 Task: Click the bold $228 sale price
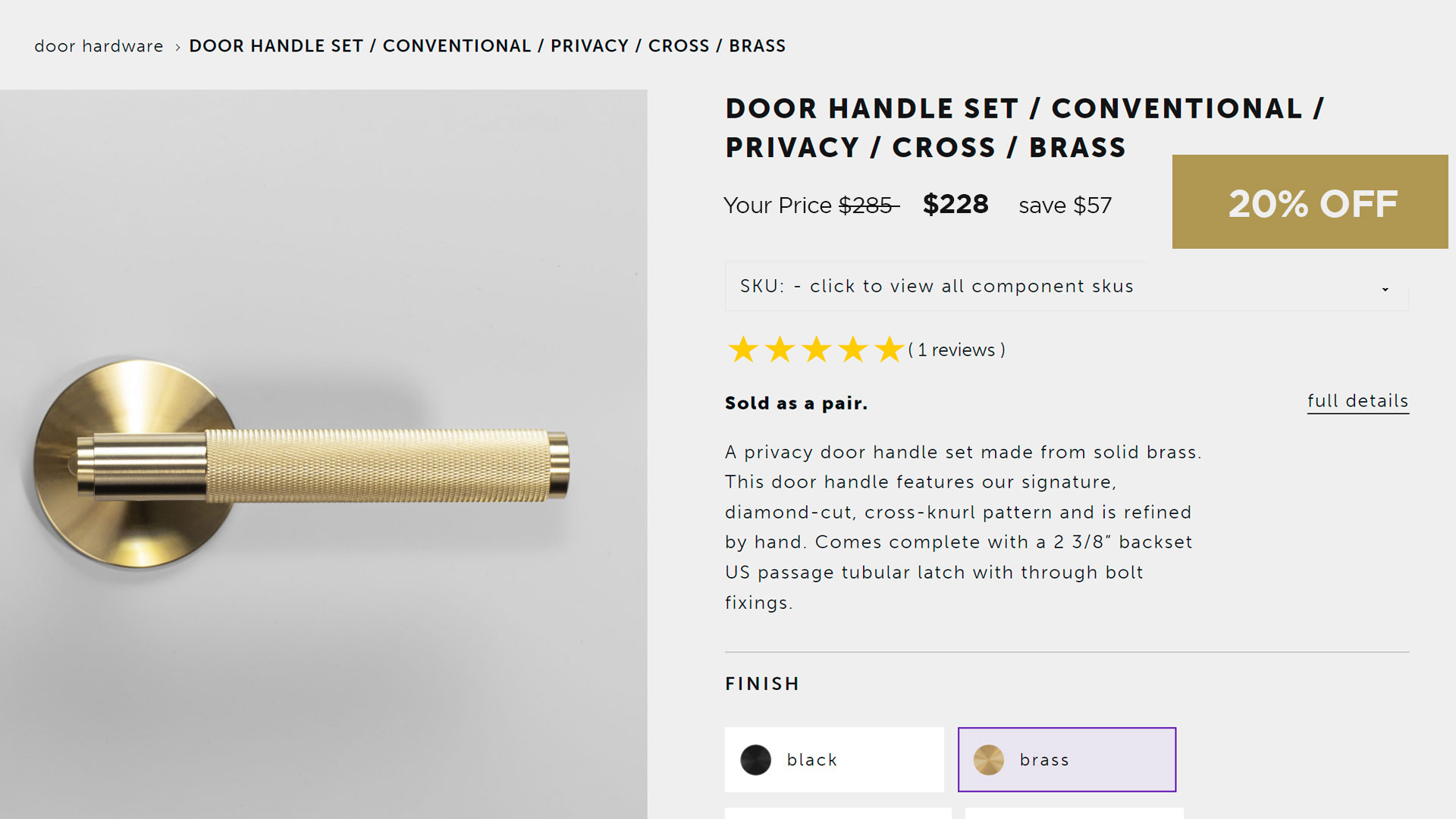tap(955, 205)
